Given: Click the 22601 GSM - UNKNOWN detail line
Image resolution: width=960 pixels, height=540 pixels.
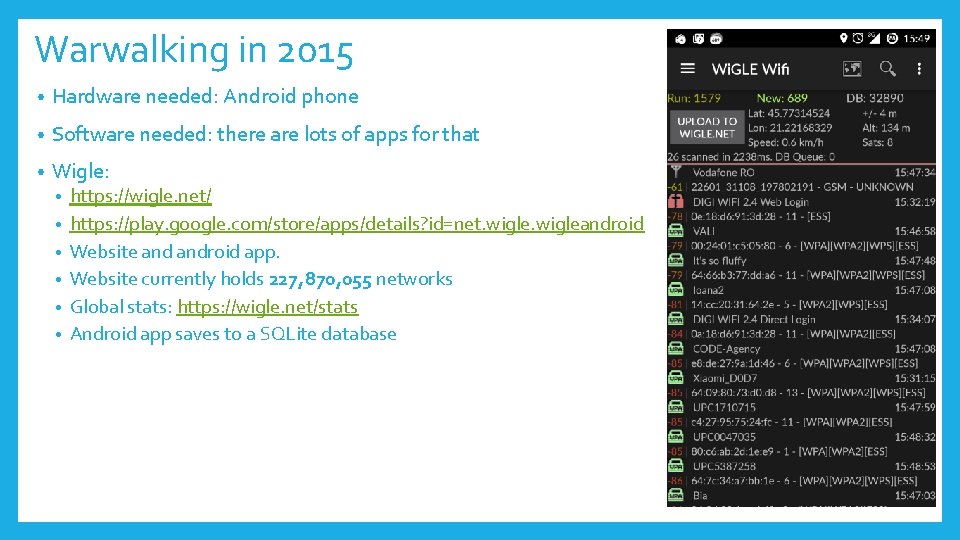Looking at the screenshot, I should click(x=802, y=187).
